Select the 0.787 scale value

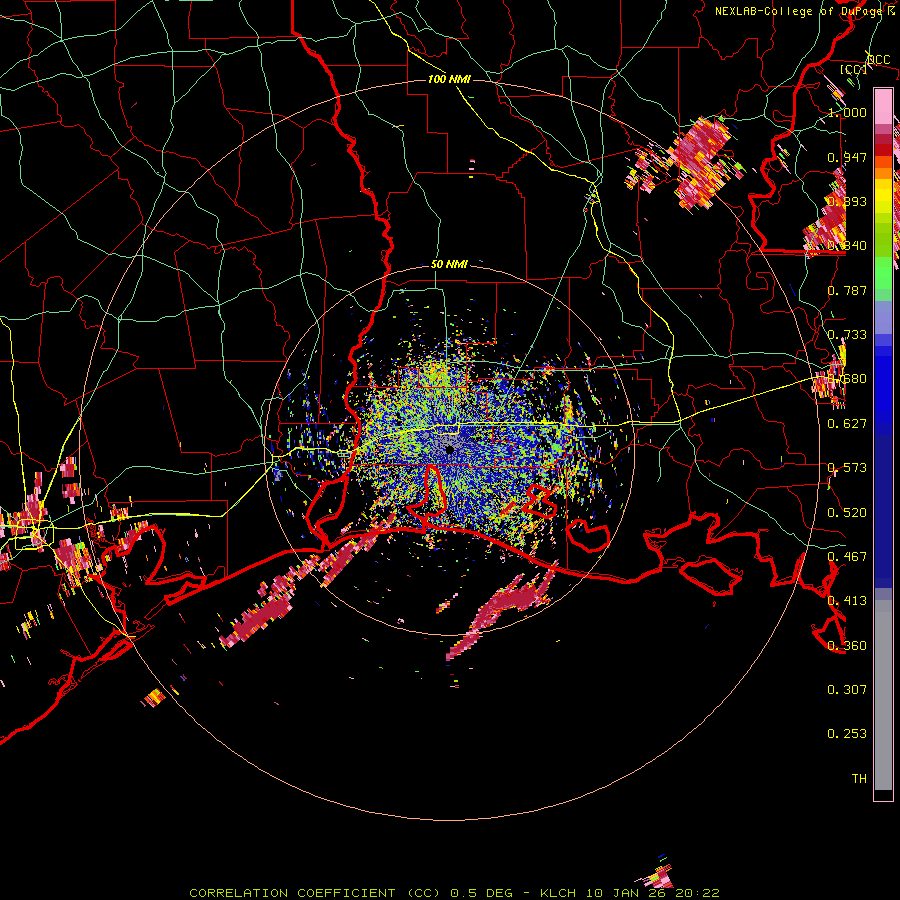coord(847,290)
